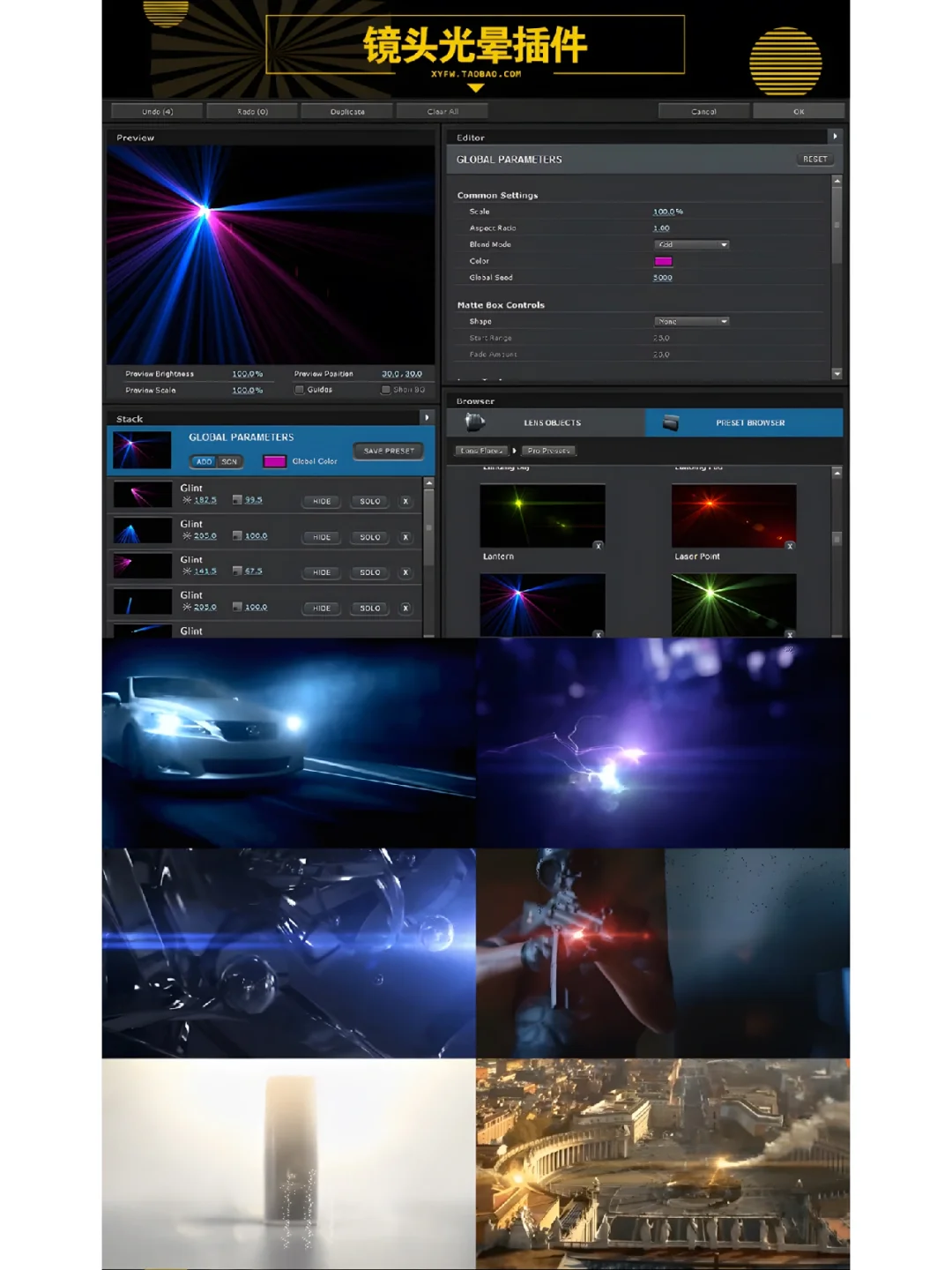Click Clear All

pyautogui.click(x=443, y=111)
